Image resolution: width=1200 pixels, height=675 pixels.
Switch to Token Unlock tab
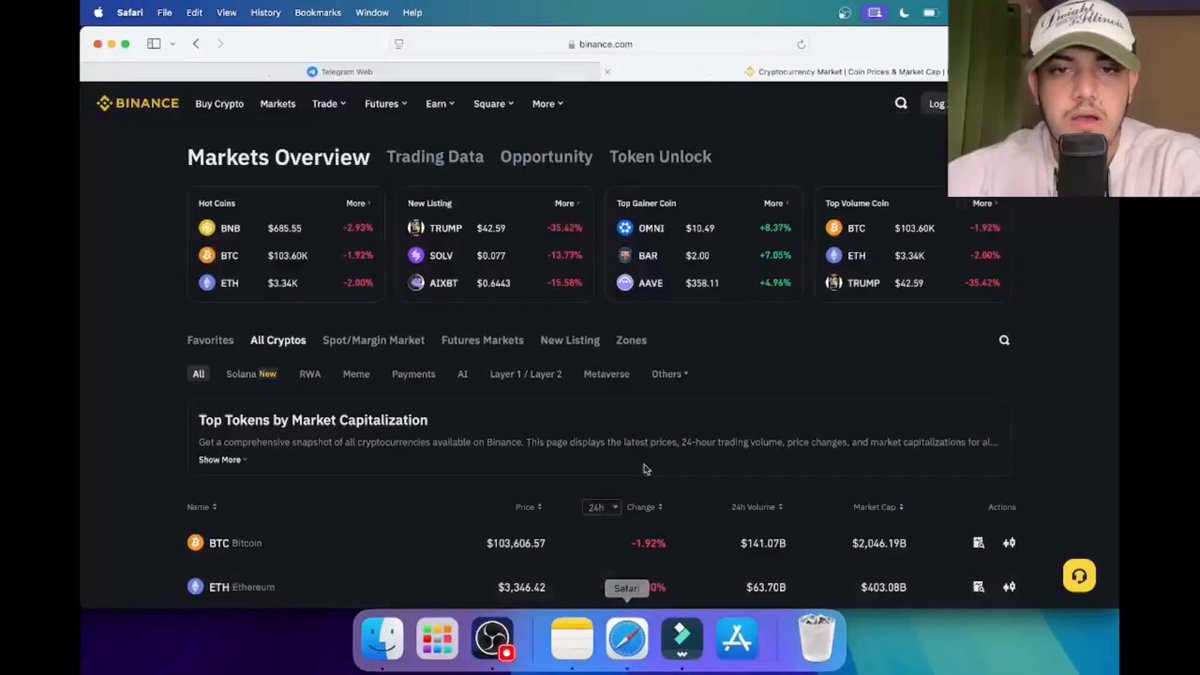pyautogui.click(x=661, y=157)
